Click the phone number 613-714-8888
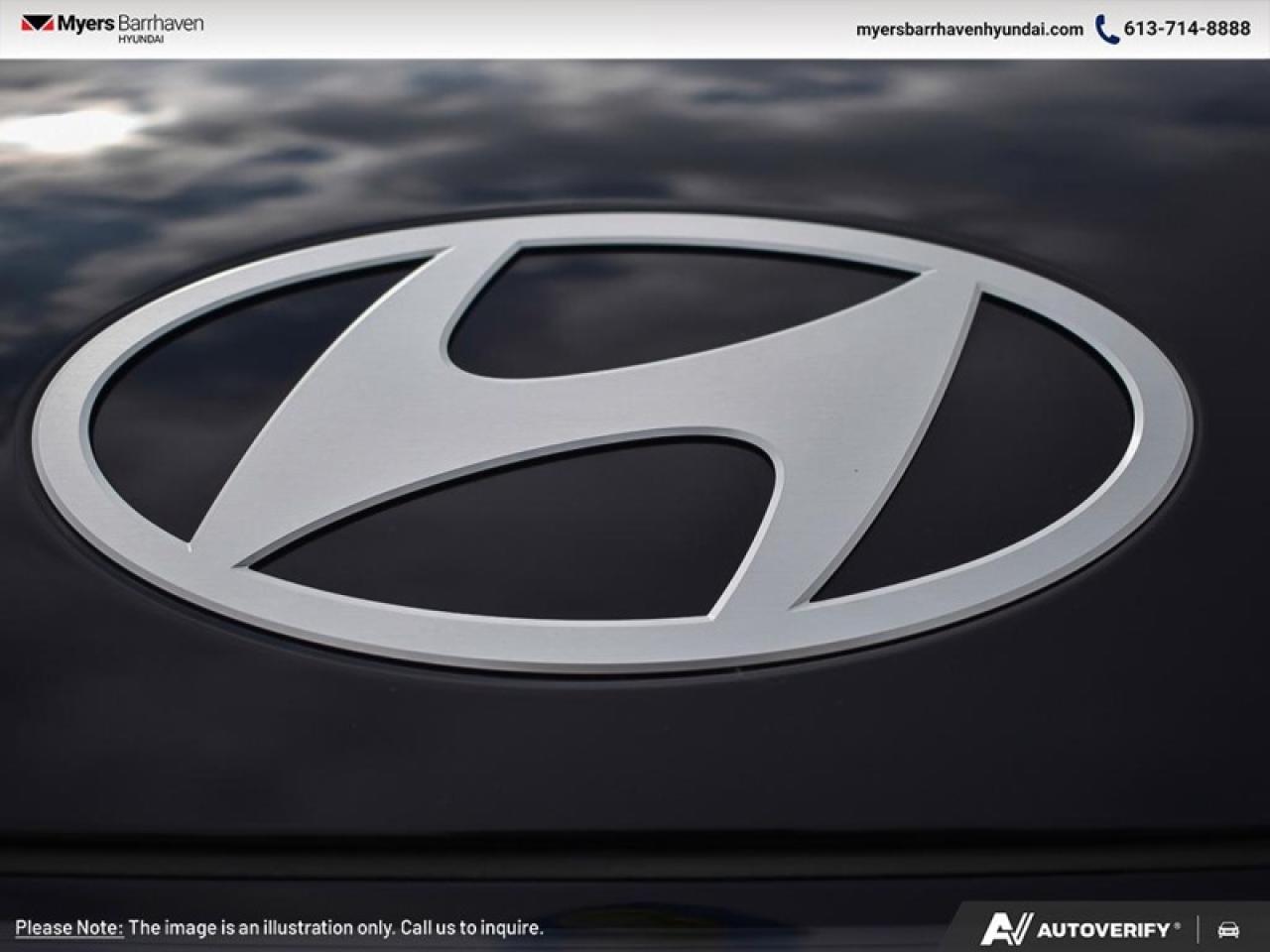Image resolution: width=1270 pixels, height=952 pixels. [1188, 30]
